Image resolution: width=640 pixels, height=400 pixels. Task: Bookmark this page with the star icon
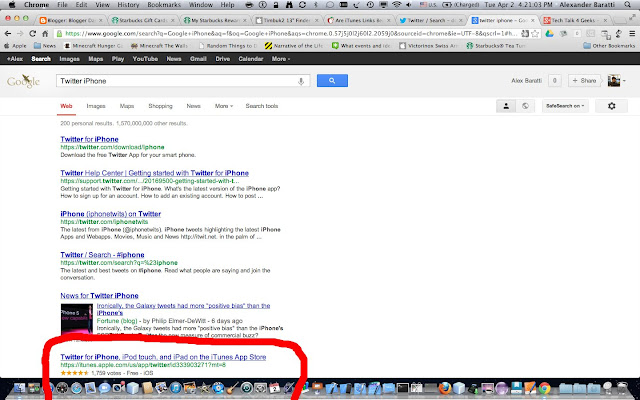[x=535, y=33]
